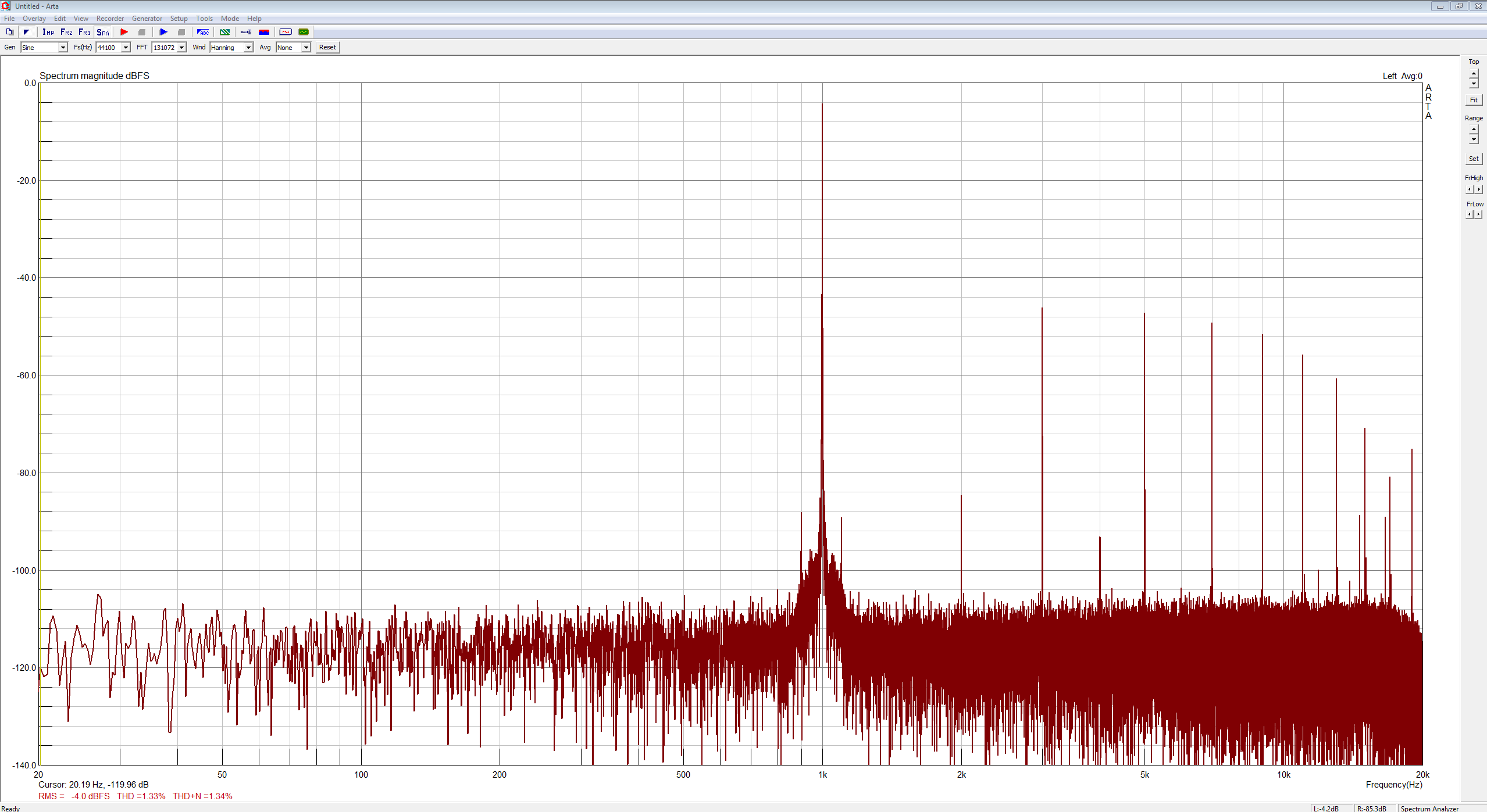Switch to impulse response (Imp) mode
Screen dimensions: 1487x812
click(48, 32)
